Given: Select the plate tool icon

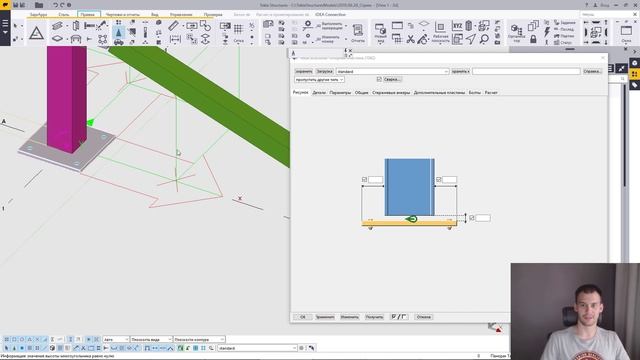Looking at the screenshot, I should [58, 39].
